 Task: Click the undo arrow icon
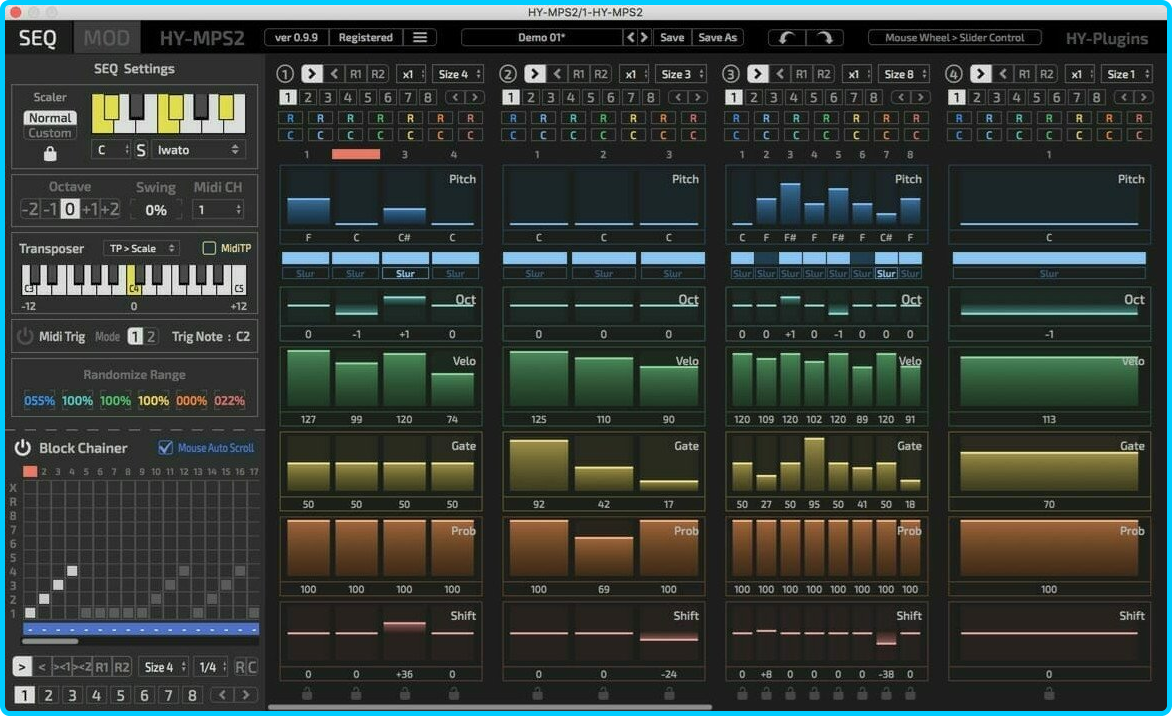786,37
